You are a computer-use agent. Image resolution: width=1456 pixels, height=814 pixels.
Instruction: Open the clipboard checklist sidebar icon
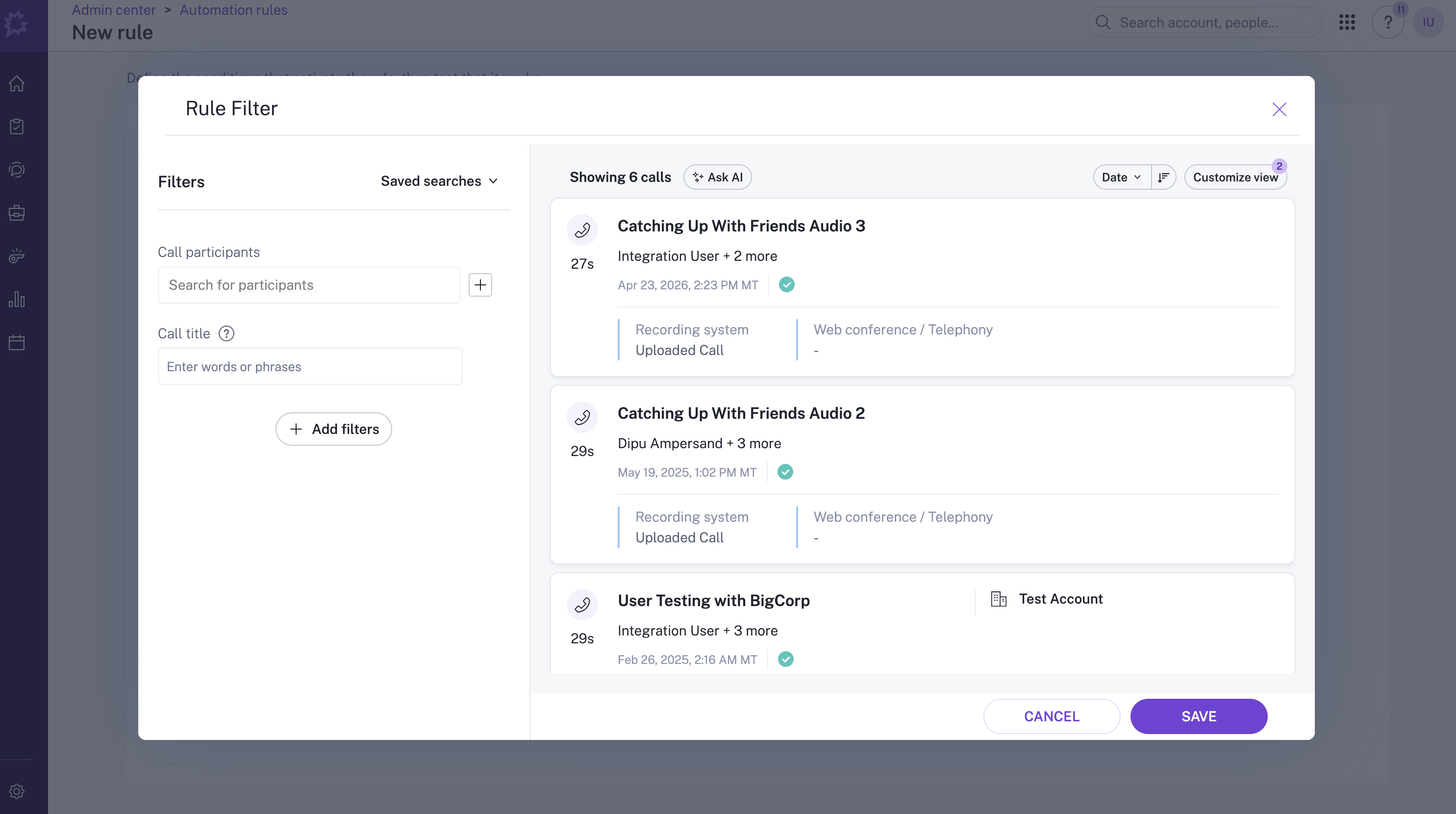[x=16, y=126]
